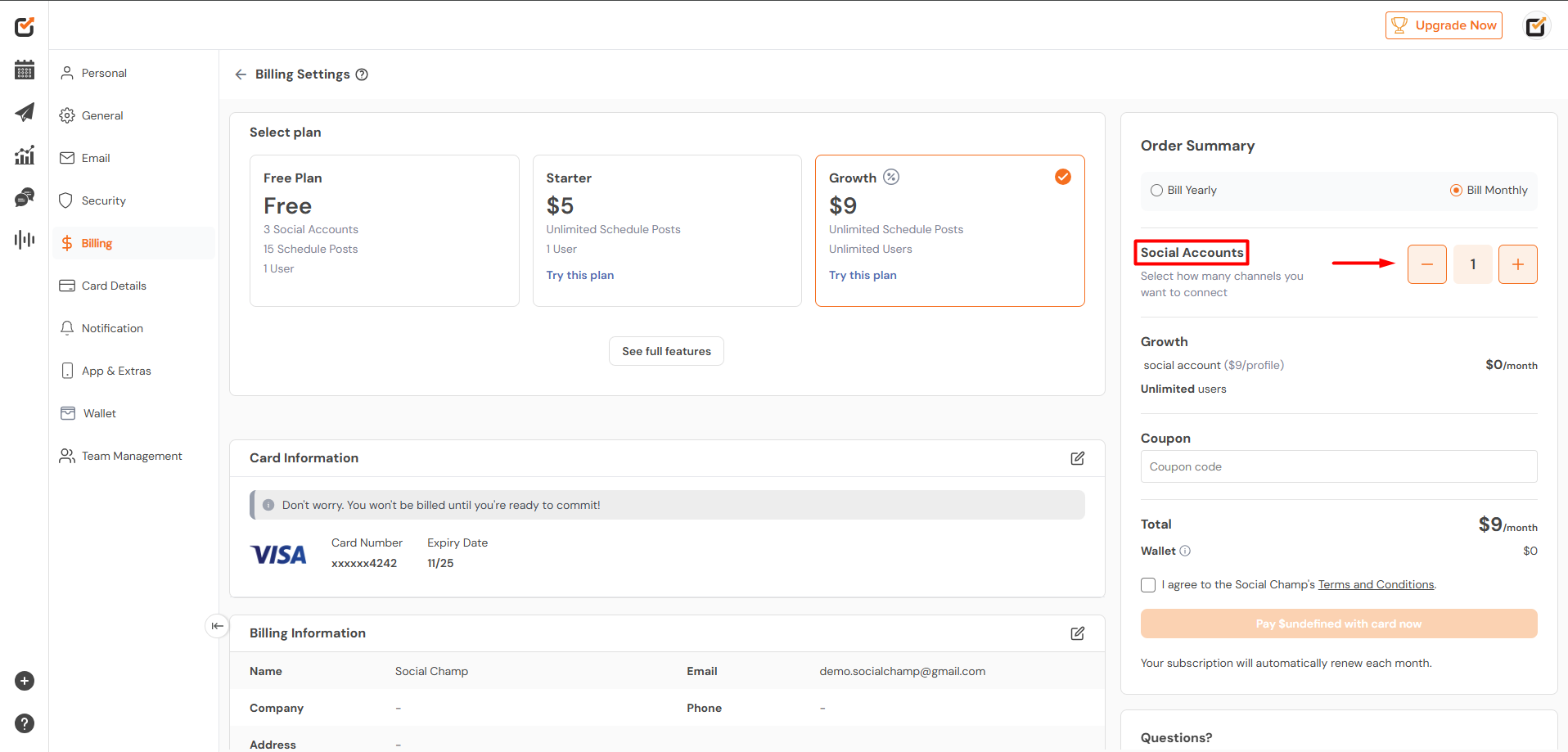Click the Coupon code field
The height and width of the screenshot is (752, 1568).
pos(1339,466)
